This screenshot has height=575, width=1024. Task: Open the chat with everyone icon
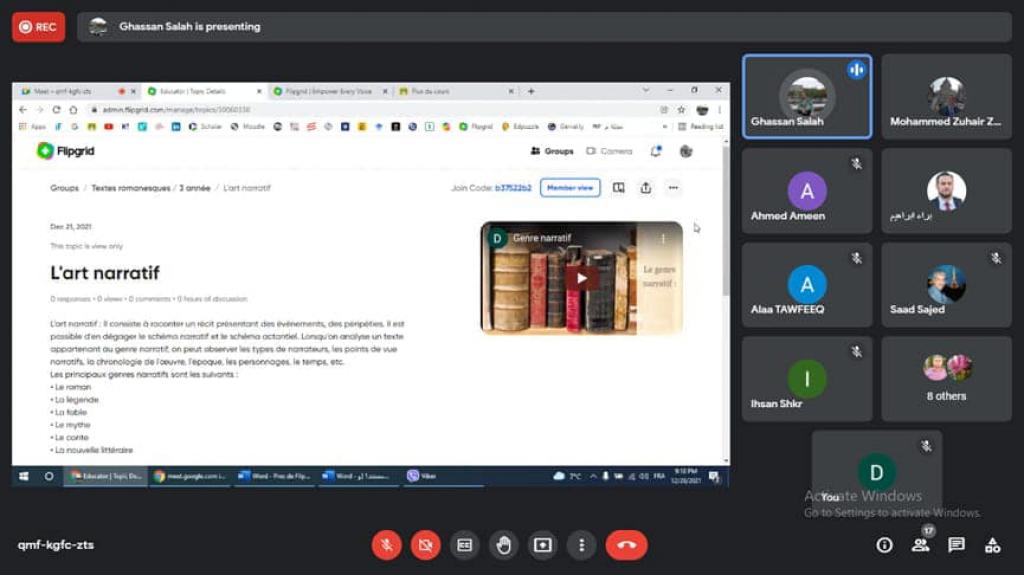click(x=956, y=545)
